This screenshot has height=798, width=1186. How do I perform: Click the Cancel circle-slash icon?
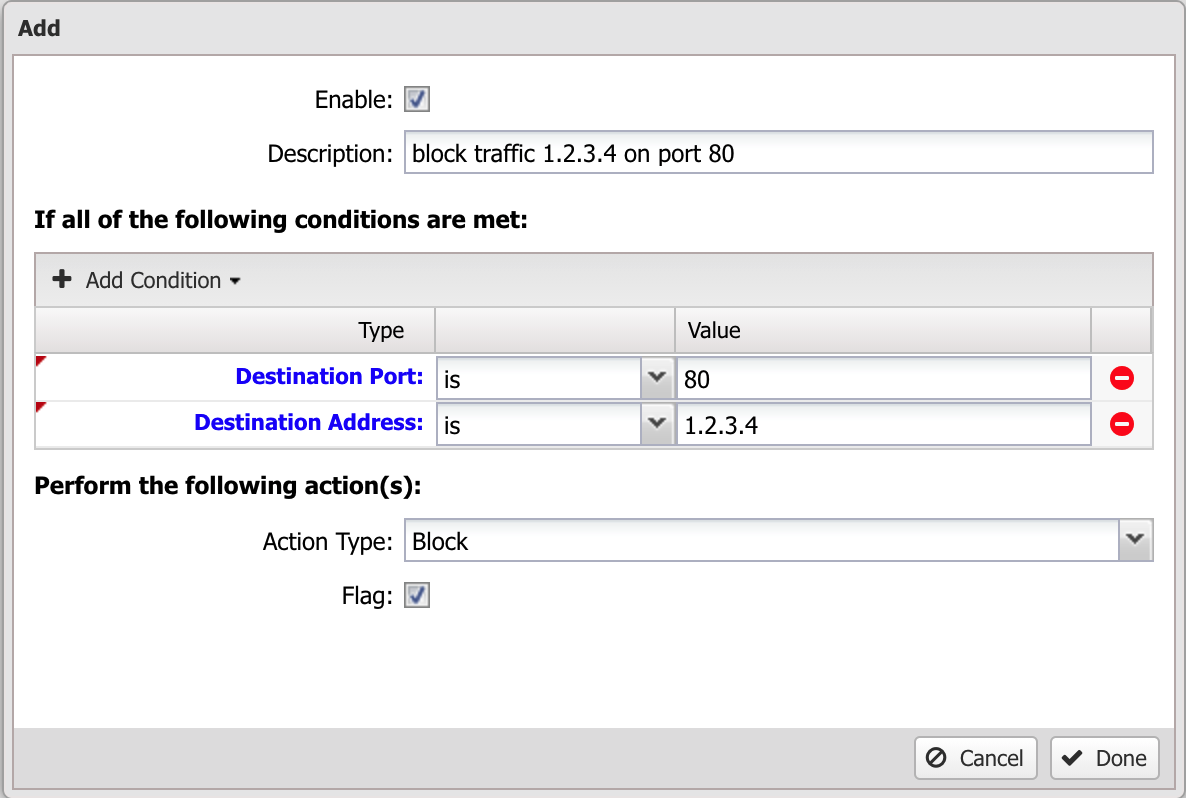coord(936,757)
